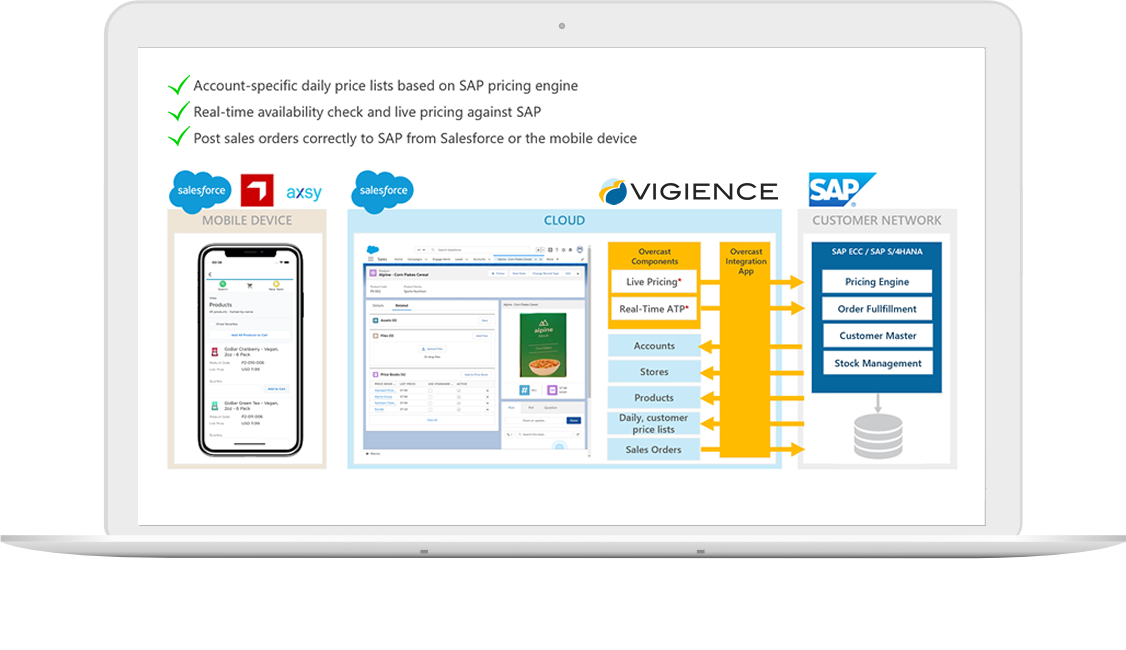Tick the Show favorites checkbox on the phone

(x=212, y=324)
